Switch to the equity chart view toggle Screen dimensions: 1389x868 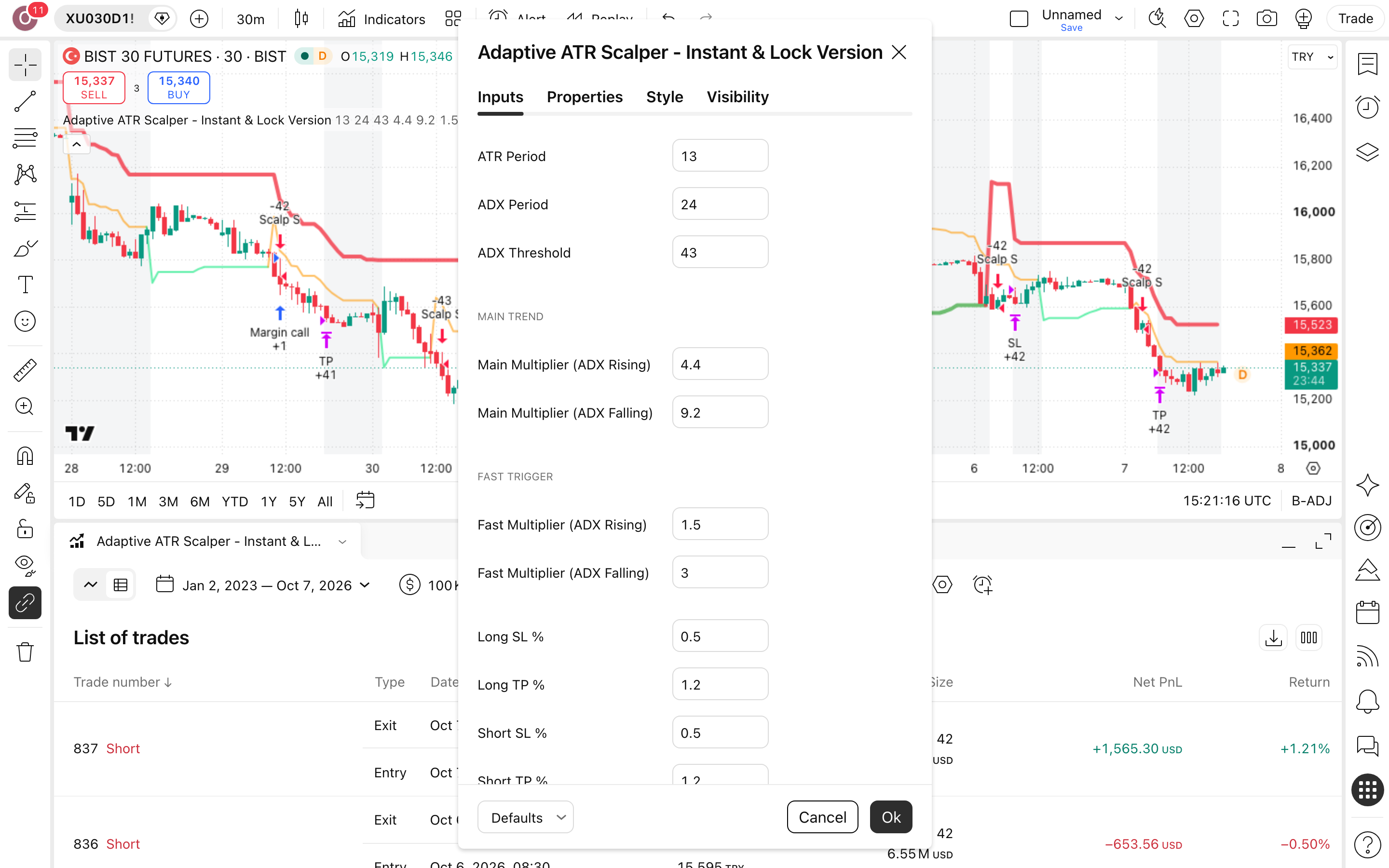pyautogui.click(x=91, y=585)
